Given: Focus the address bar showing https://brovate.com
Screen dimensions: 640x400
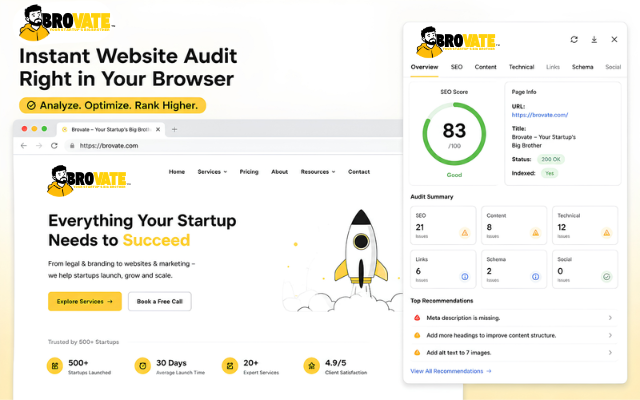Looking at the screenshot, I should (x=234, y=146).
